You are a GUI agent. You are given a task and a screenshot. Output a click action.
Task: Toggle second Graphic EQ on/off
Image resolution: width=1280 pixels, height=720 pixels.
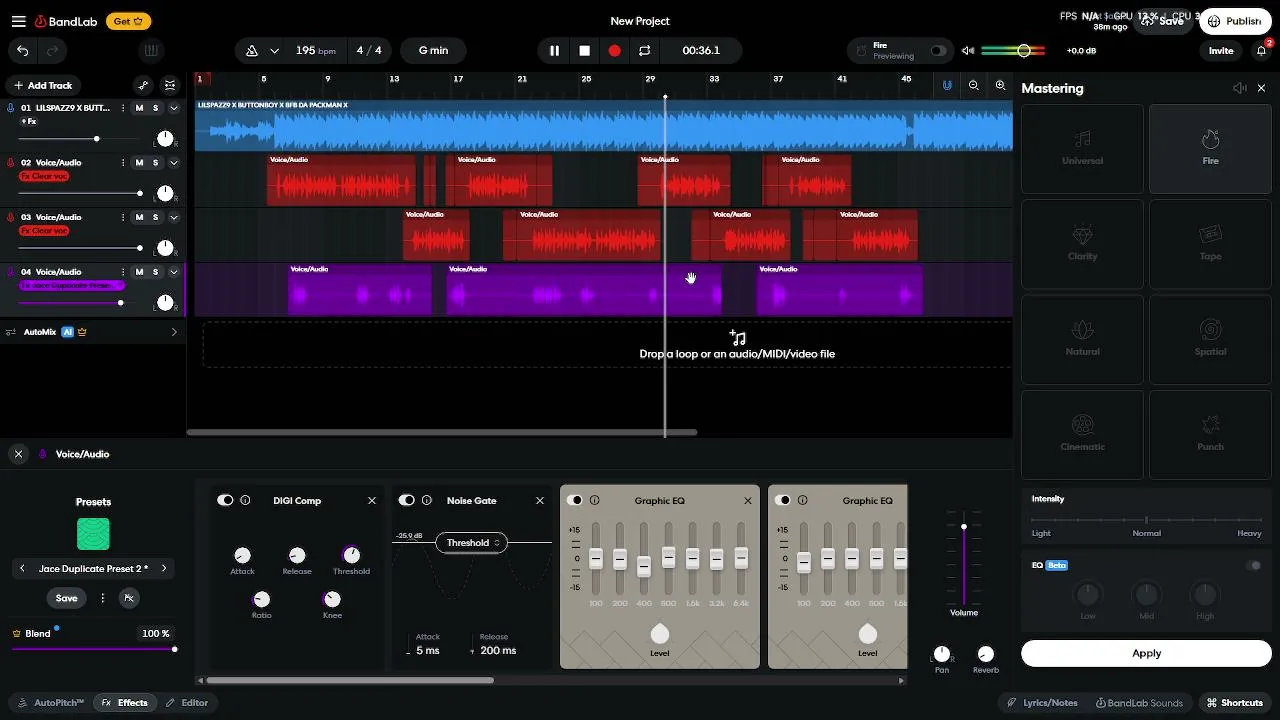[x=782, y=501]
